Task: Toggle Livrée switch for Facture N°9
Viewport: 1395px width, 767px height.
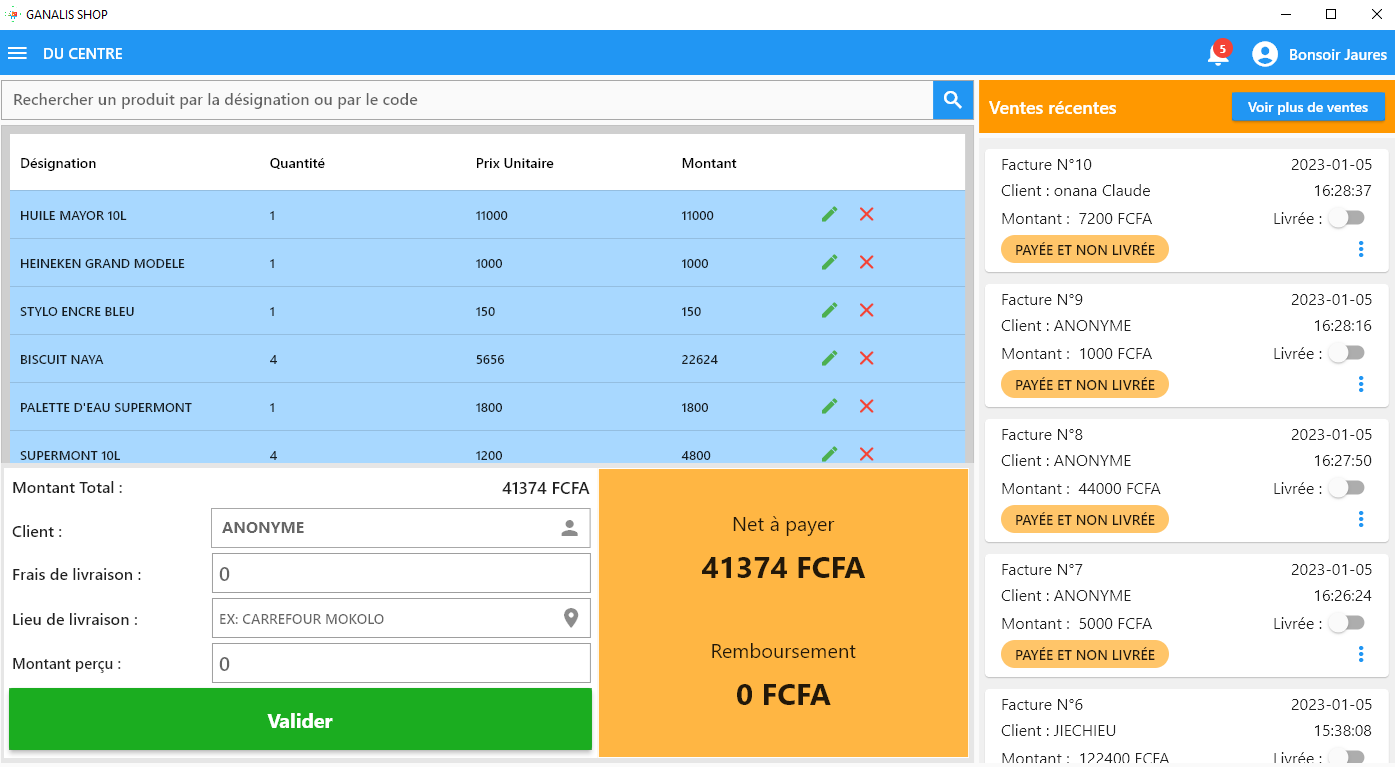Action: click(1347, 353)
